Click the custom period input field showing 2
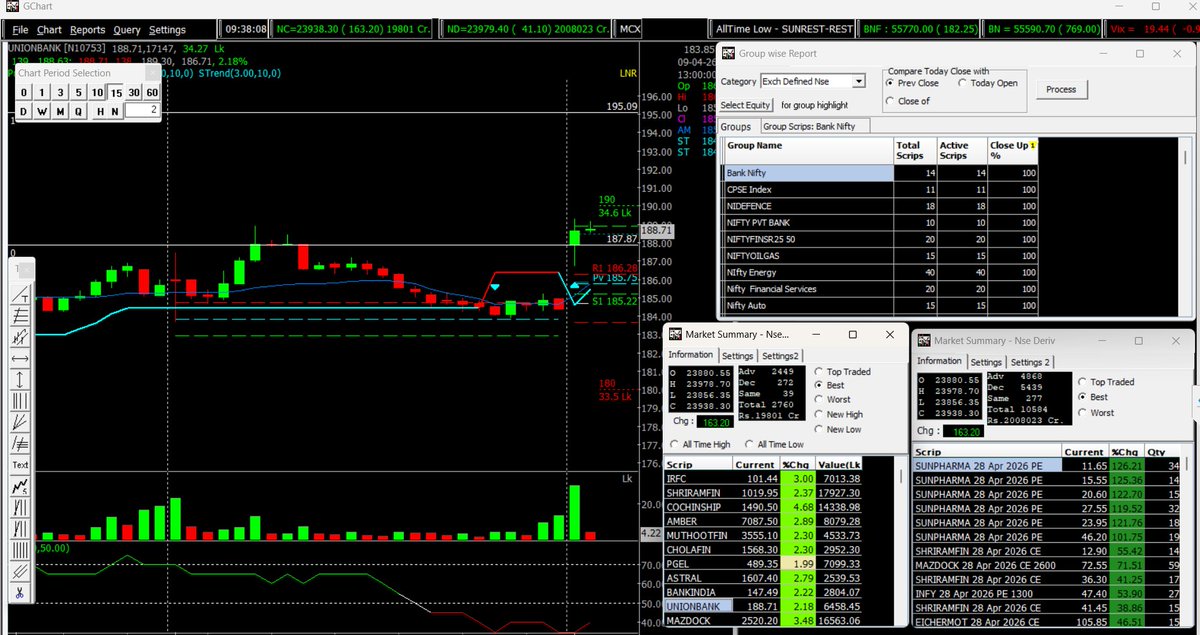 [x=142, y=111]
